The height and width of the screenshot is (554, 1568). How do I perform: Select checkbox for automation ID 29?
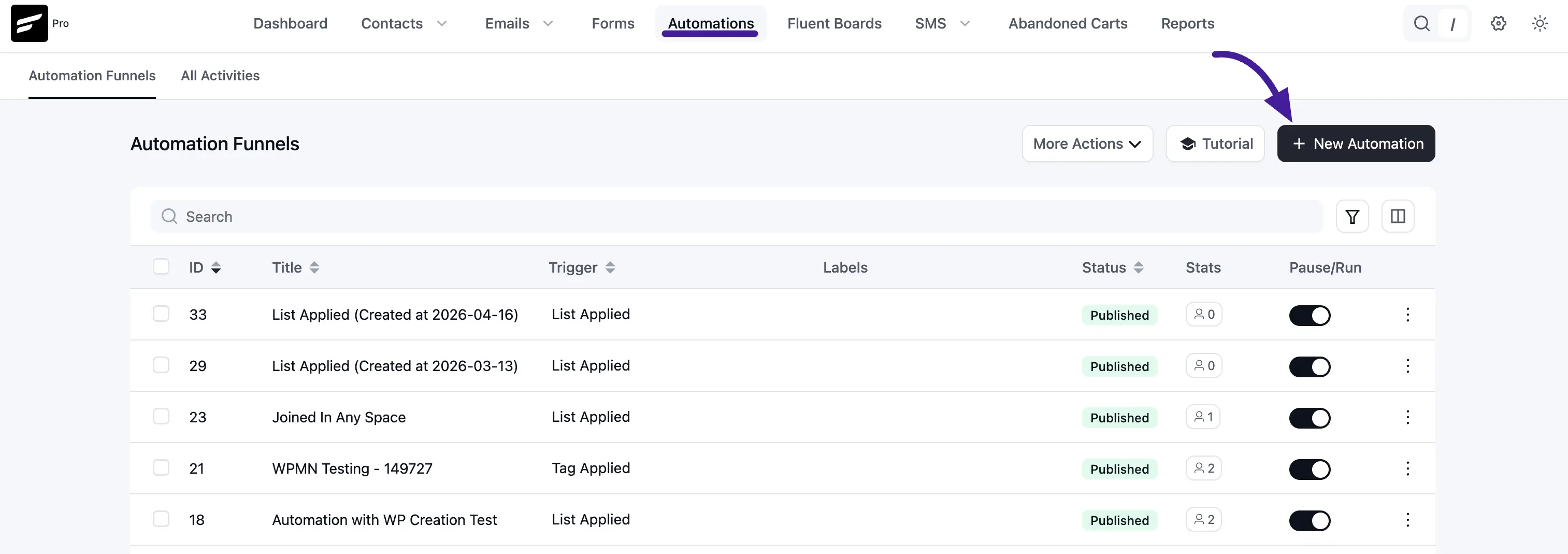(x=161, y=365)
